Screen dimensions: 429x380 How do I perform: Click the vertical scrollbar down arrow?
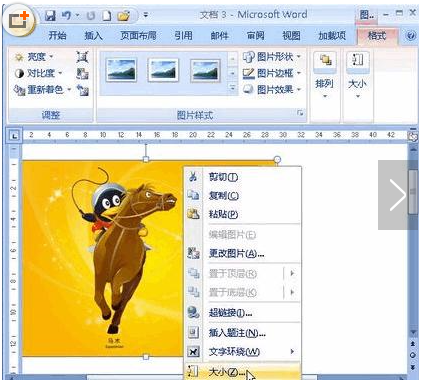413,332
